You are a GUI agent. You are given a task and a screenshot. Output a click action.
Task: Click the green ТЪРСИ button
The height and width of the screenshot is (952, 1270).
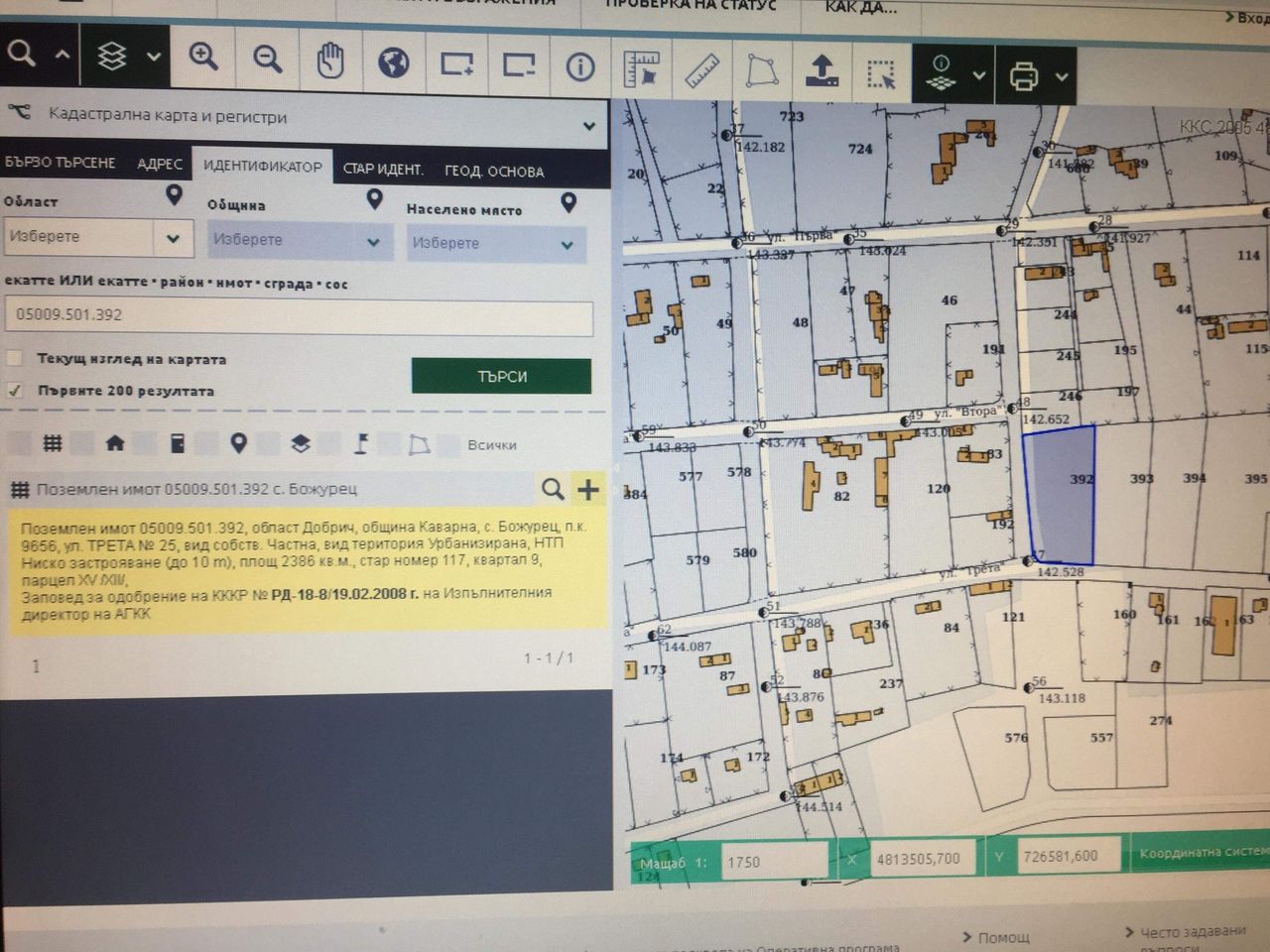502,376
